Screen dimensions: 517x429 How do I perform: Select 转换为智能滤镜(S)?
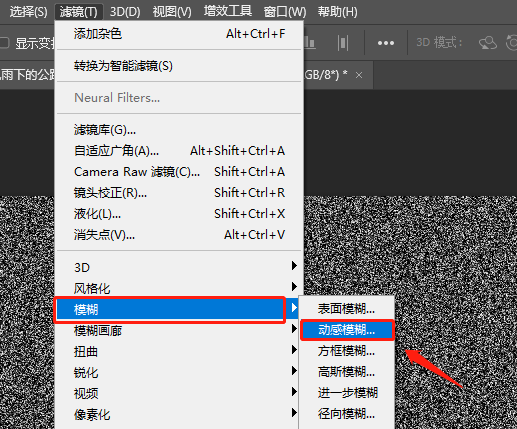tap(179, 66)
